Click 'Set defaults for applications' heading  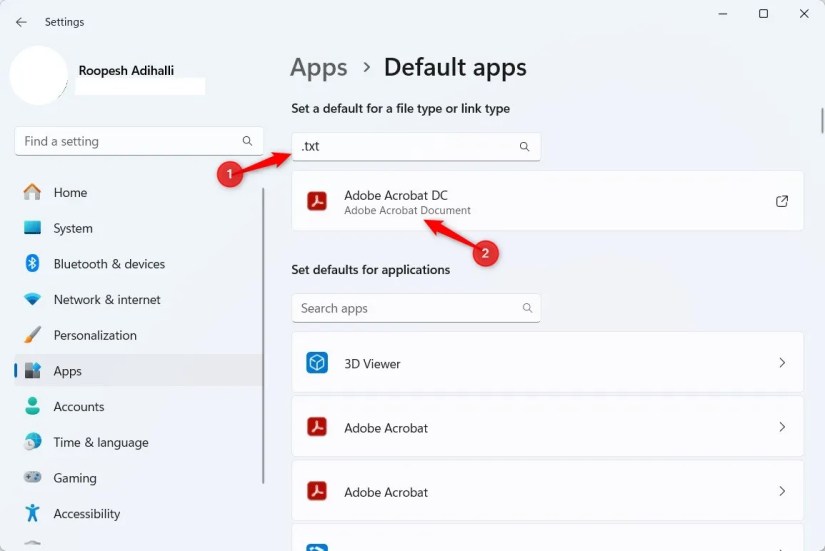click(370, 270)
